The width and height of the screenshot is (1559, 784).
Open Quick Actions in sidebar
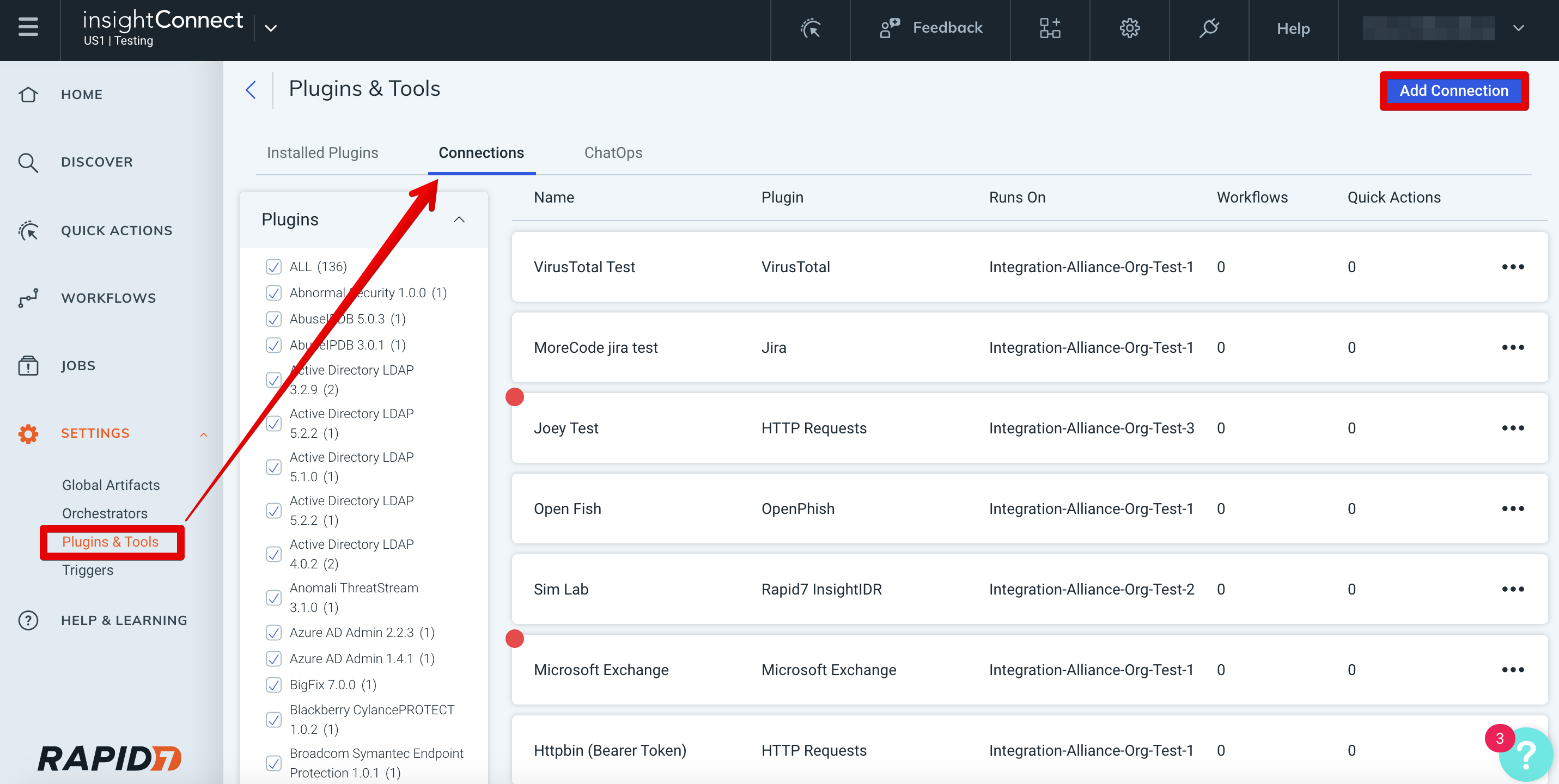click(x=117, y=230)
